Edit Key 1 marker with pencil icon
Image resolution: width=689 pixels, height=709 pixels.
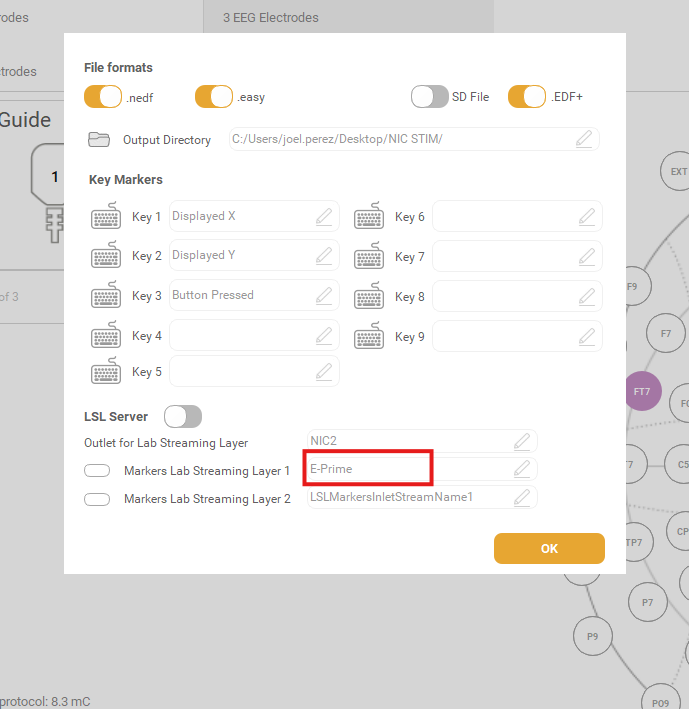(324, 216)
